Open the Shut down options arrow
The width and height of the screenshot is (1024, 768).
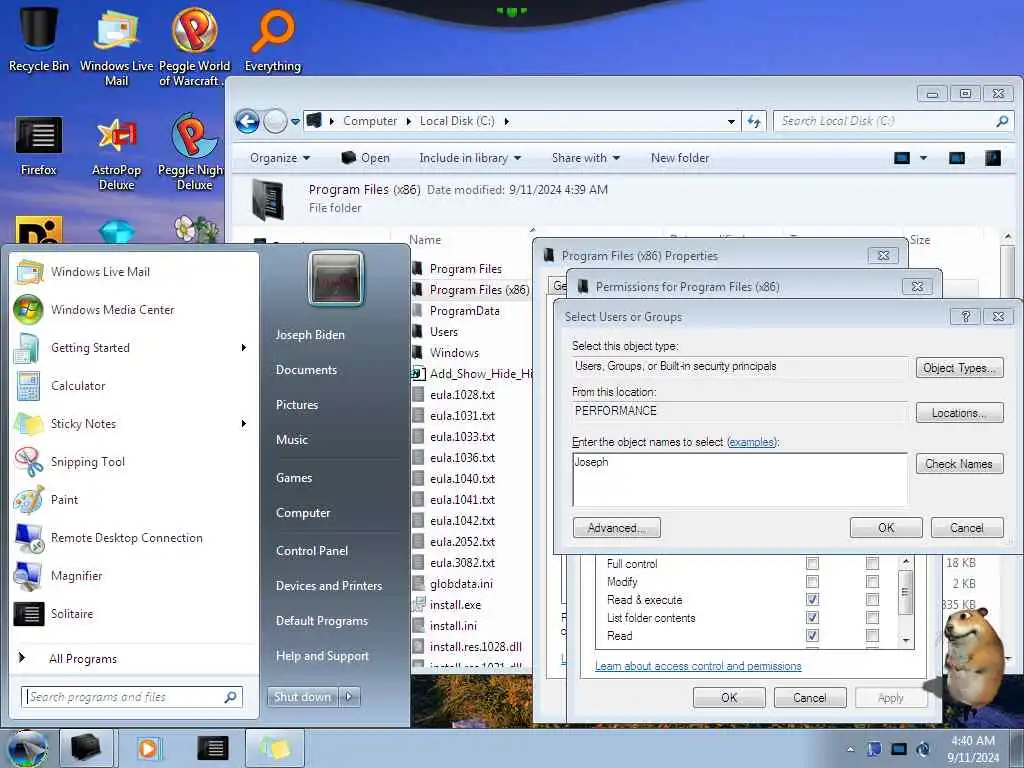[349, 696]
